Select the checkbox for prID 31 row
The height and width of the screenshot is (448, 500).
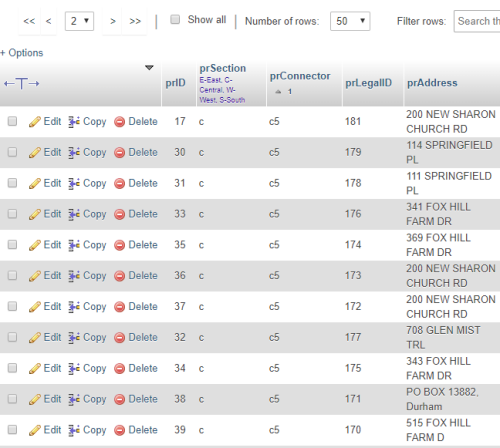pos(12,183)
